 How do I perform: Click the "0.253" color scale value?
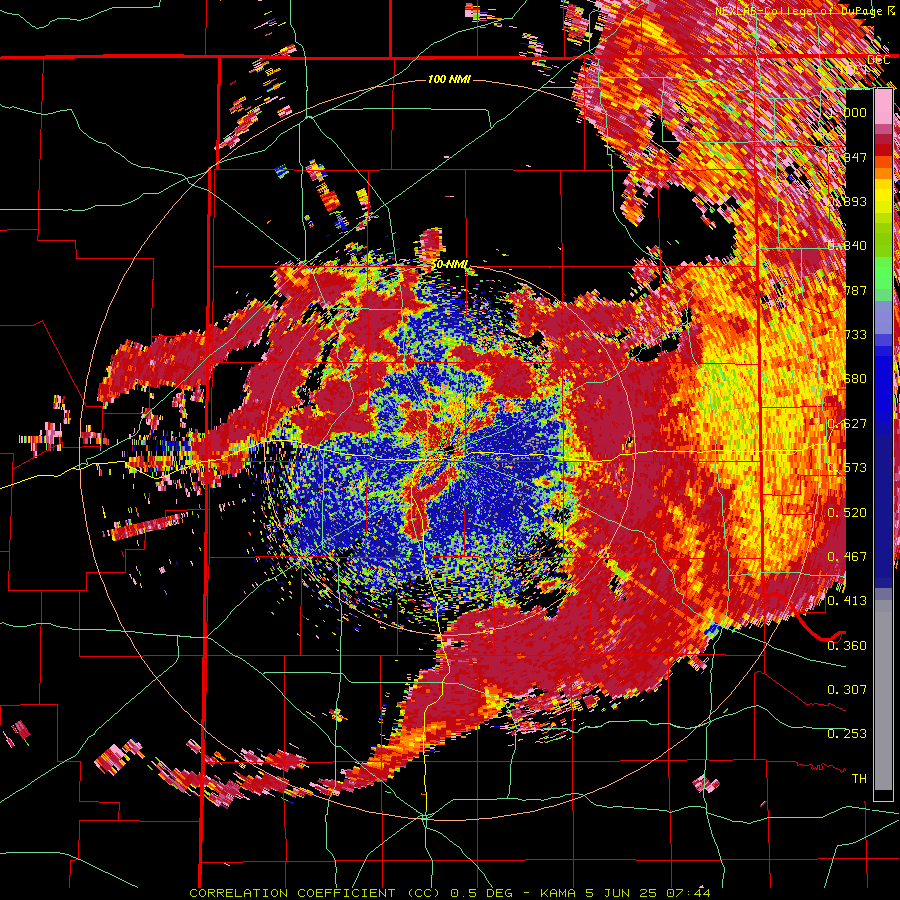pos(847,734)
